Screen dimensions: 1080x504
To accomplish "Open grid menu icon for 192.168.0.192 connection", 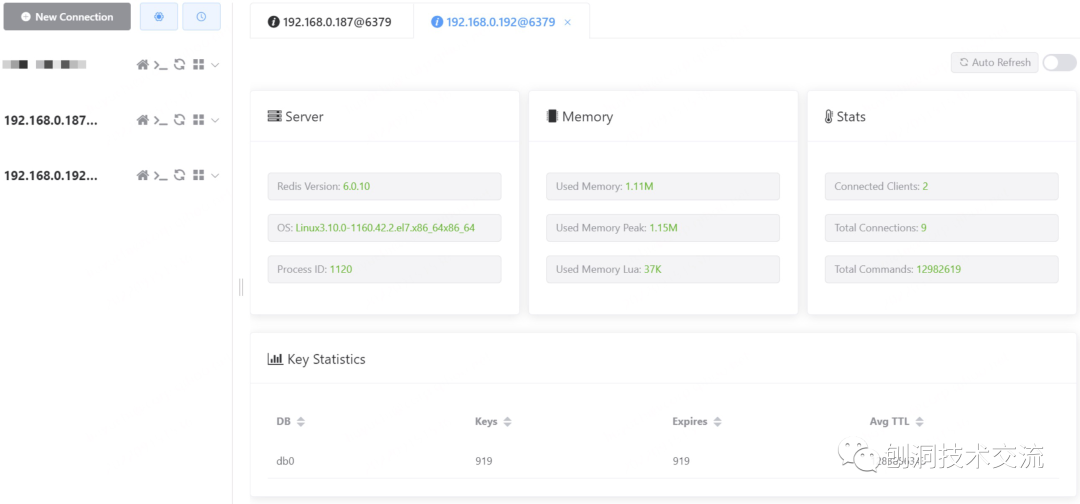I will 198,175.
